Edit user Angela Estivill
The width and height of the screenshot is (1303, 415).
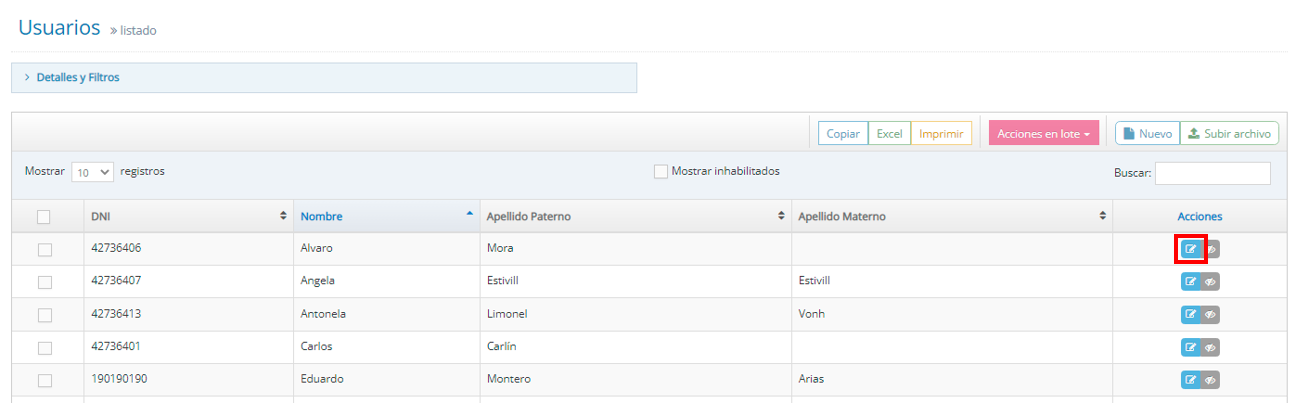click(1190, 282)
